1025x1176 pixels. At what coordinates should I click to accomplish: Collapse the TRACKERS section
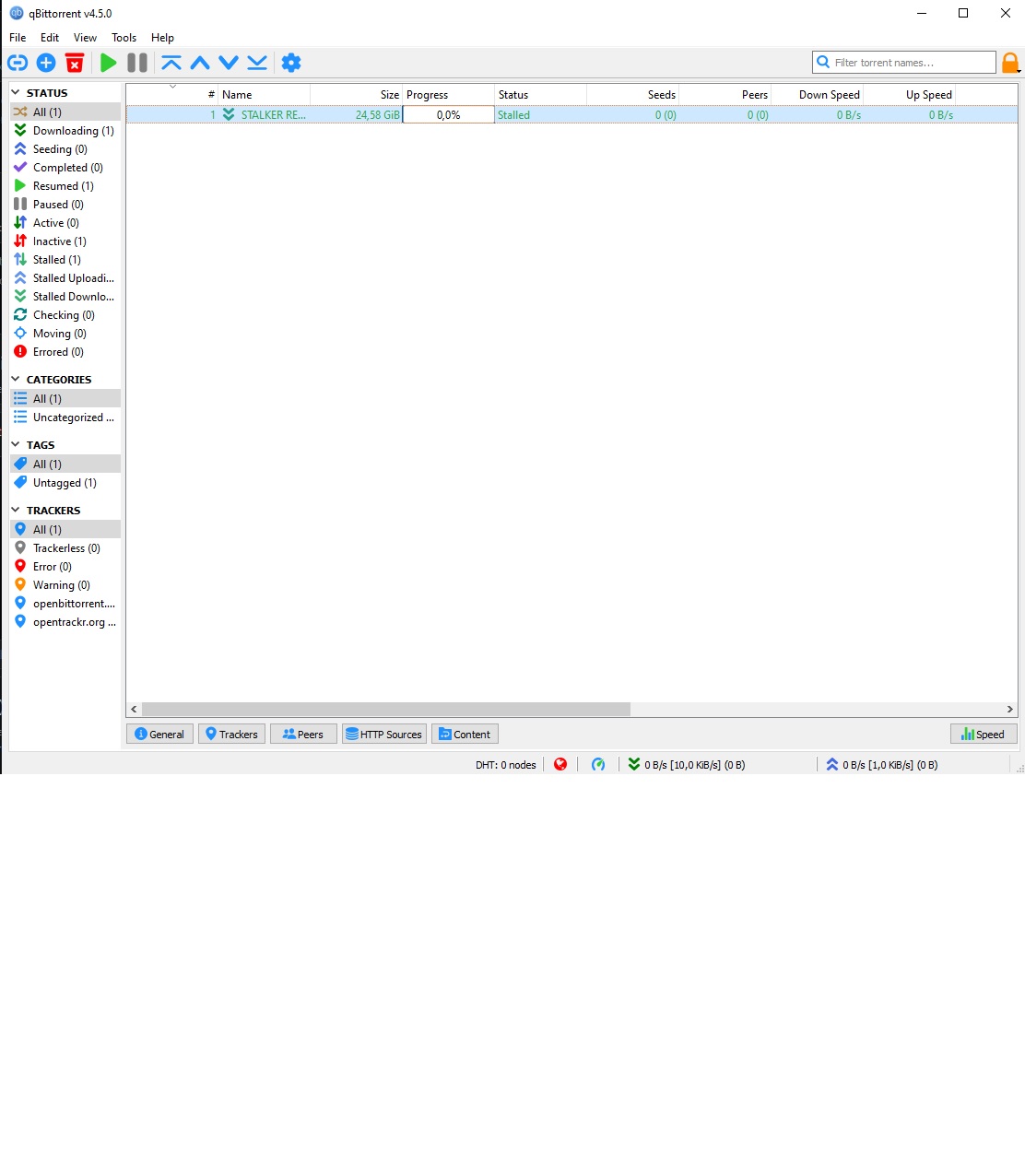pyautogui.click(x=16, y=510)
